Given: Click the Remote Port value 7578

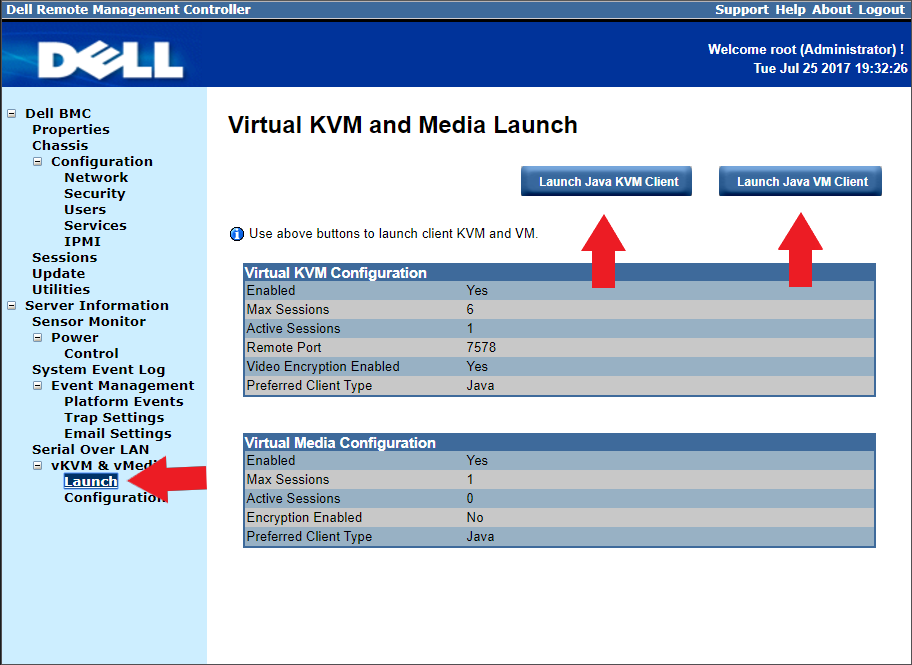Looking at the screenshot, I should tap(481, 347).
